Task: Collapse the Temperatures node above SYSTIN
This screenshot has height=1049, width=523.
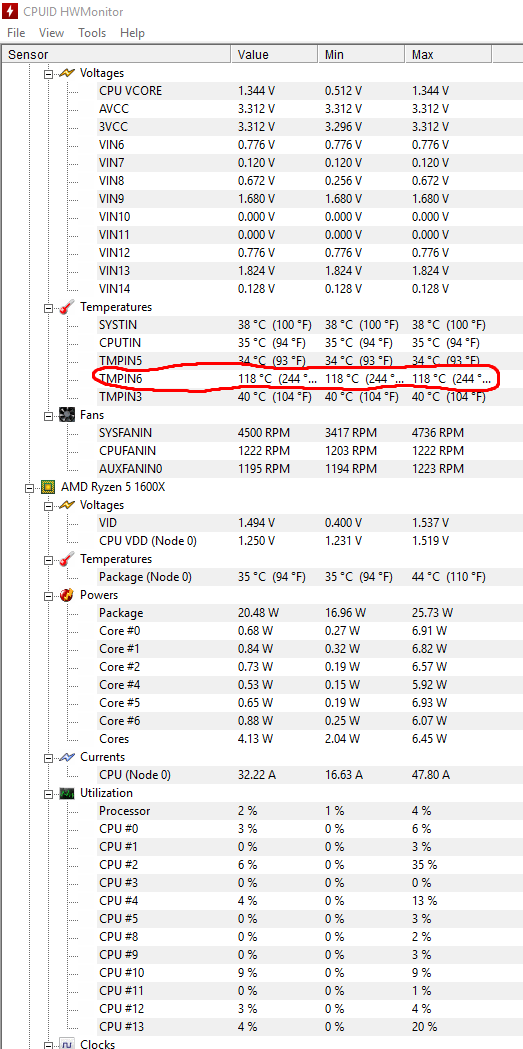Action: pos(48,308)
